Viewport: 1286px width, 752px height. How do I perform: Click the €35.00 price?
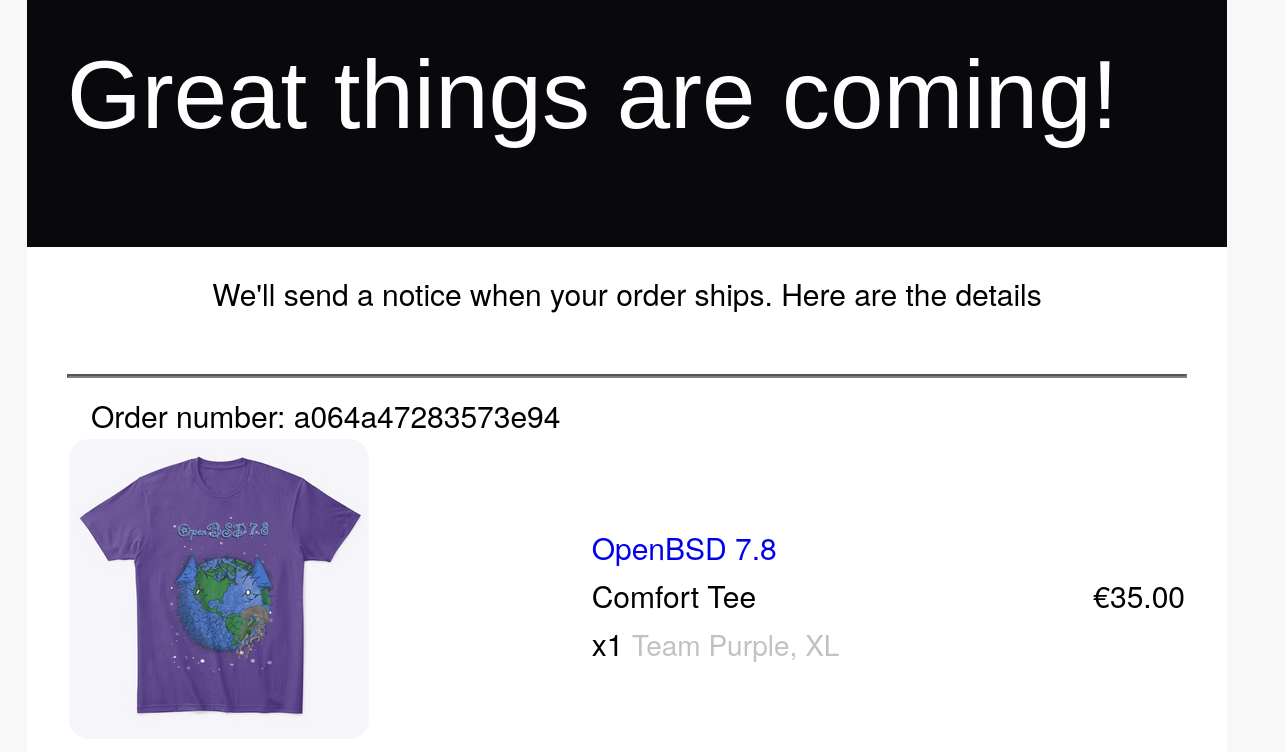click(x=1138, y=598)
